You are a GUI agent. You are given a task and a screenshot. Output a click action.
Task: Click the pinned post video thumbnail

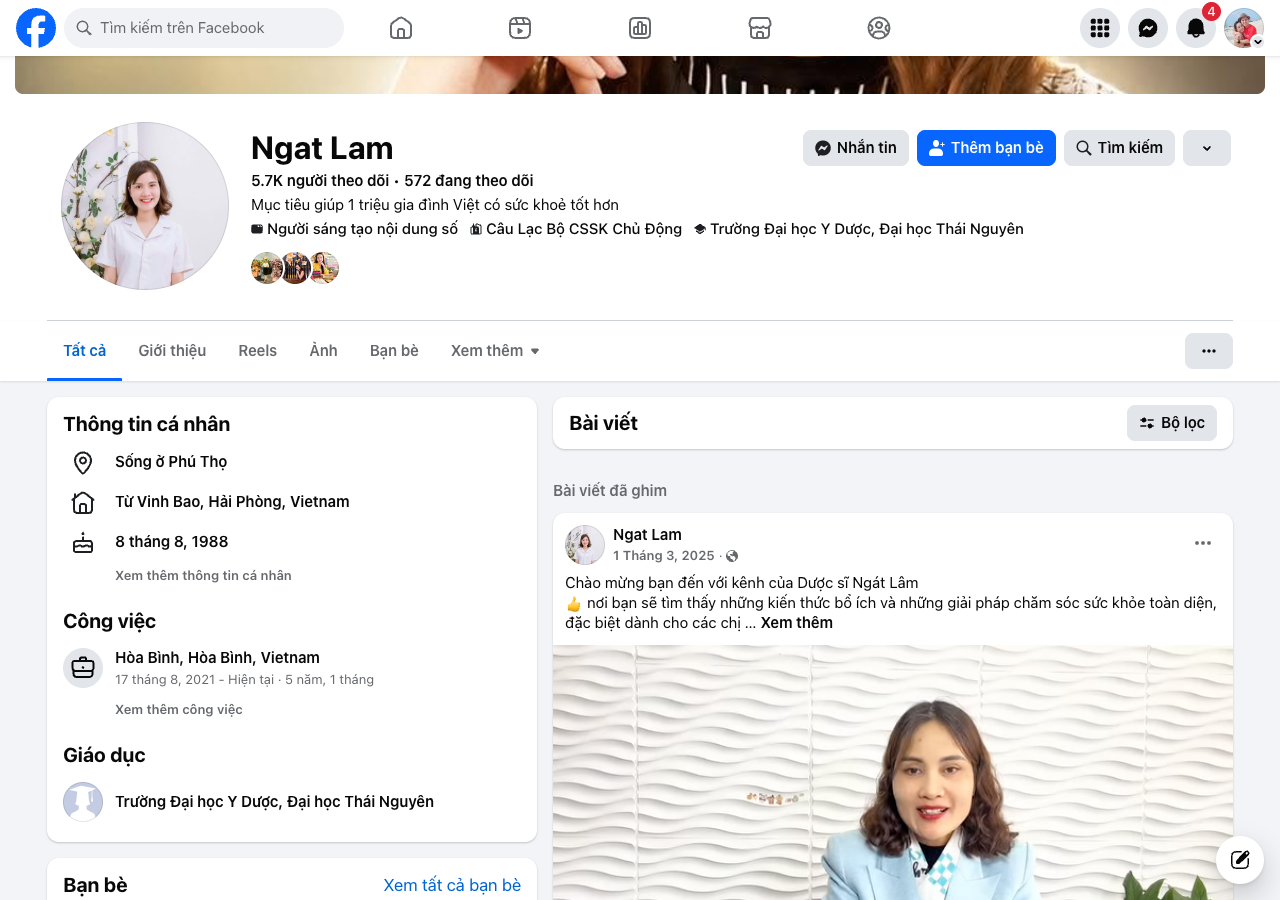click(x=893, y=772)
